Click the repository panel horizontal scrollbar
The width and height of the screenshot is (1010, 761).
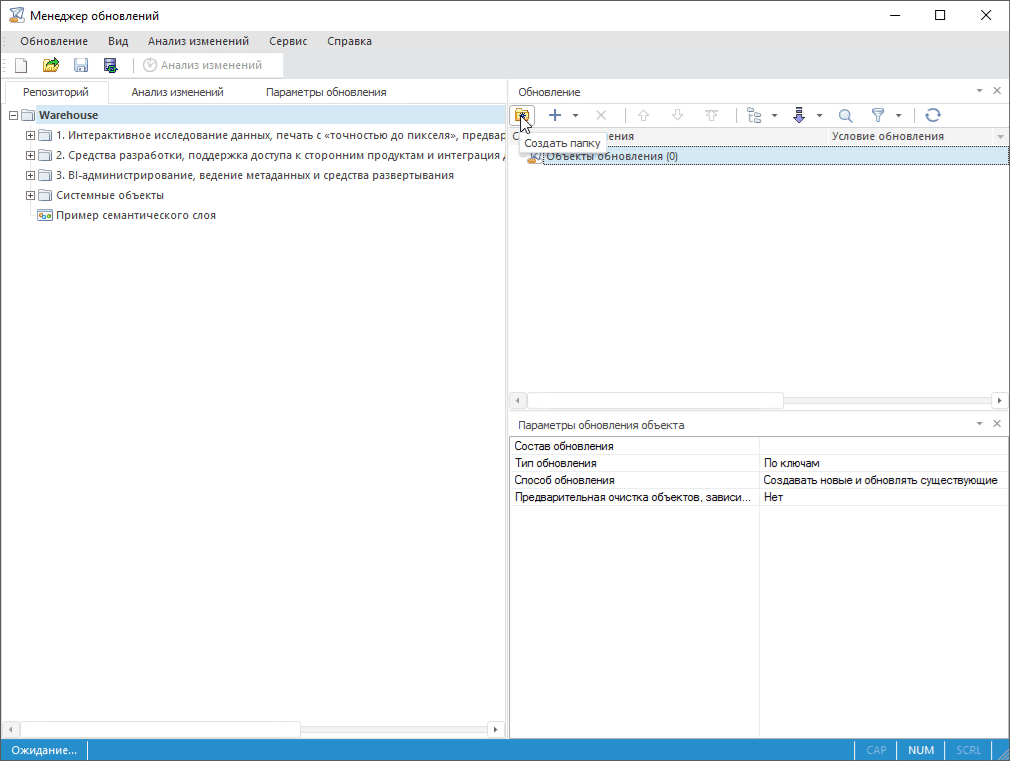point(160,729)
